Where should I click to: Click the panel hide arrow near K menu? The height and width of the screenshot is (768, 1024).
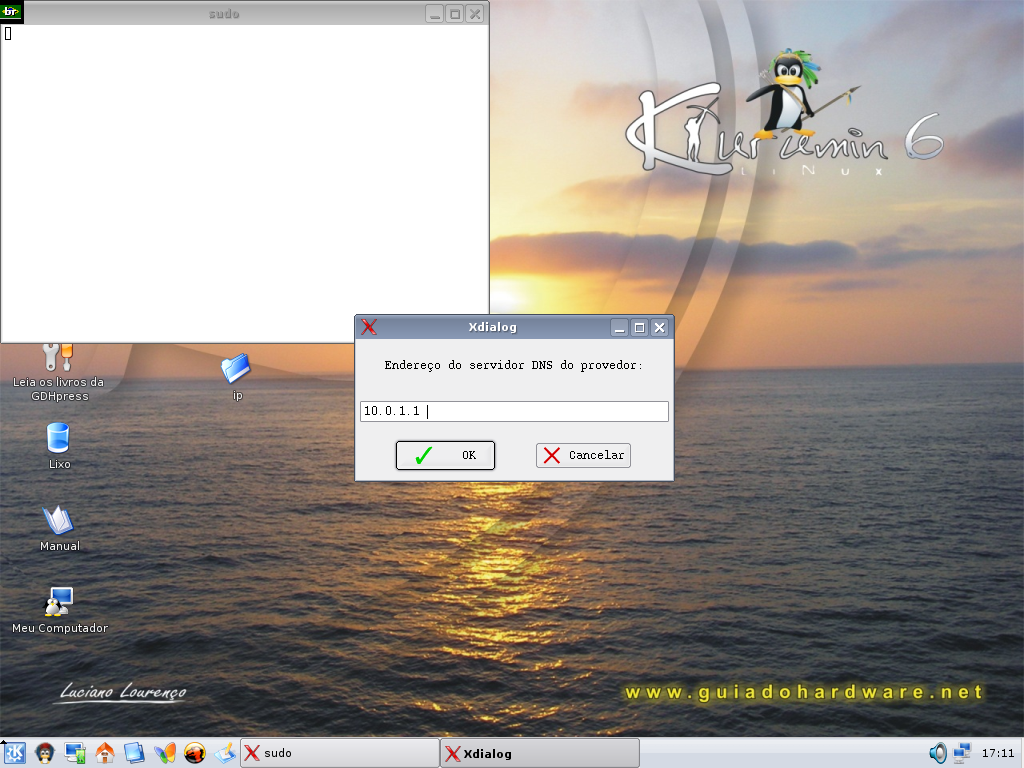click(3, 742)
